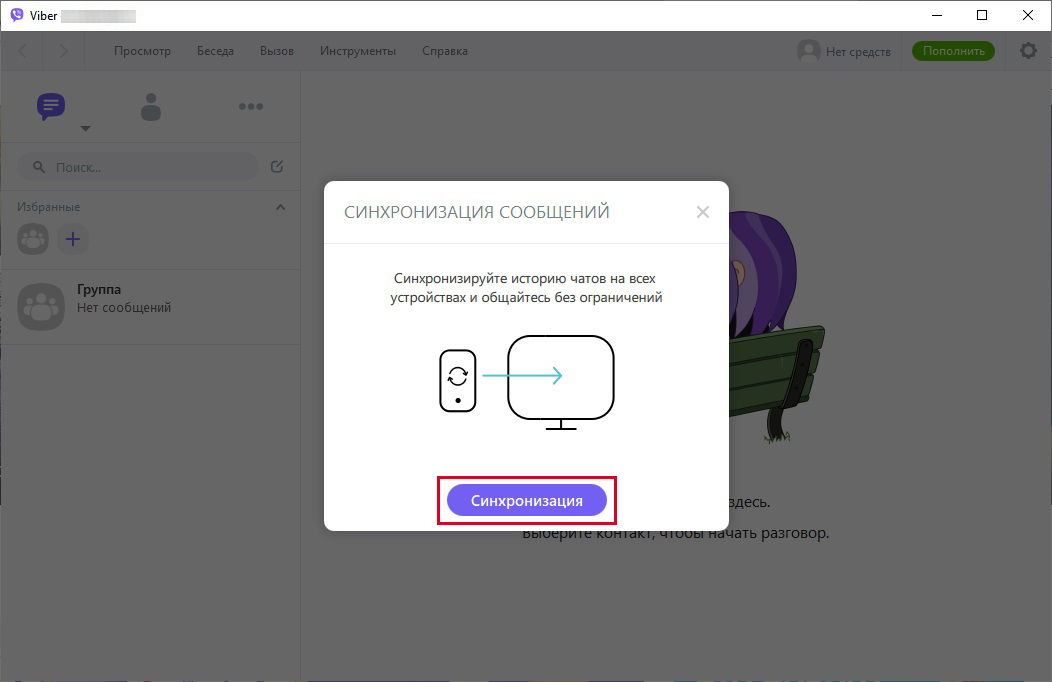
Task: Open the Справка menu
Action: (x=444, y=50)
